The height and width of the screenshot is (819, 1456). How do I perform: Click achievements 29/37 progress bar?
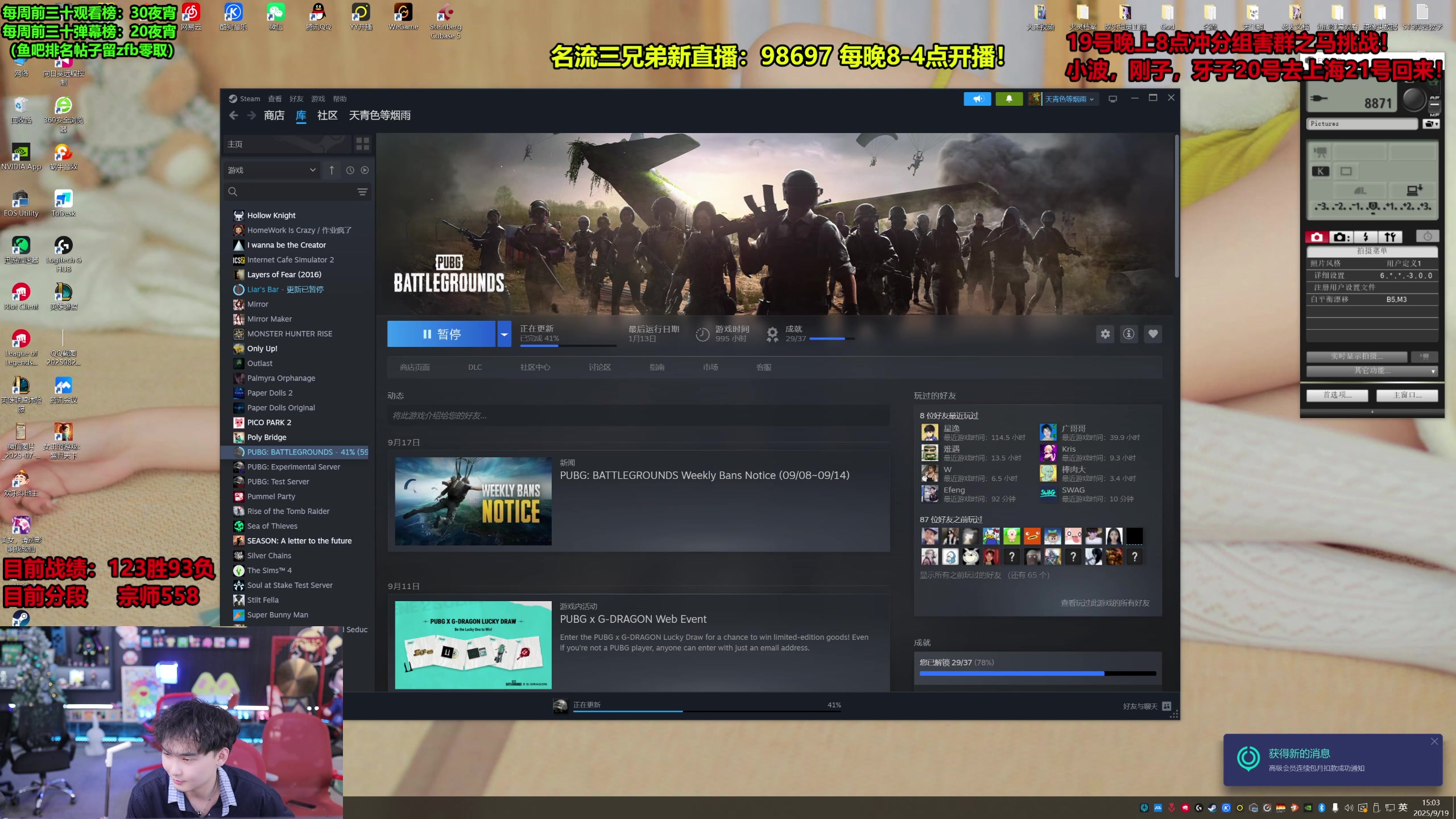point(1037,673)
